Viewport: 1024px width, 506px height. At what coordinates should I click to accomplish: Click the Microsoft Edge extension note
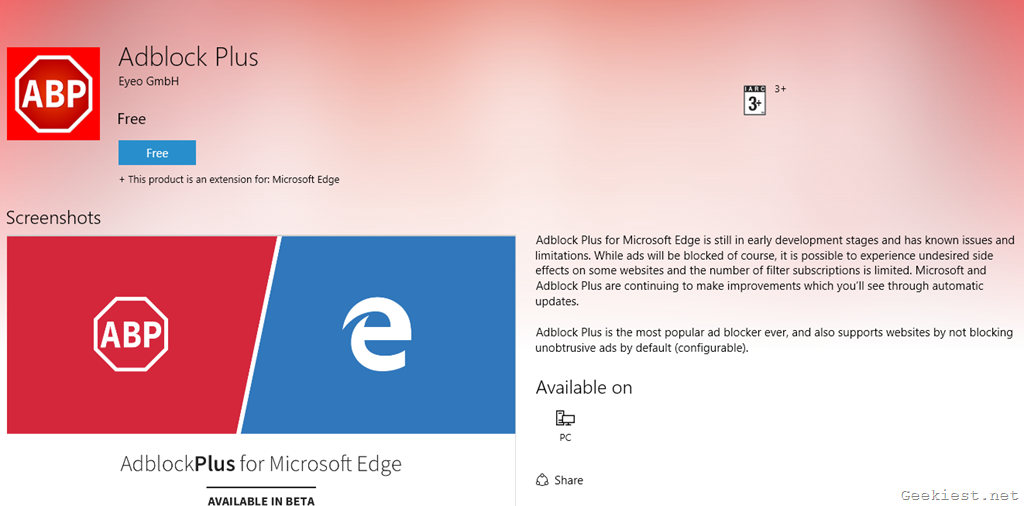229,180
